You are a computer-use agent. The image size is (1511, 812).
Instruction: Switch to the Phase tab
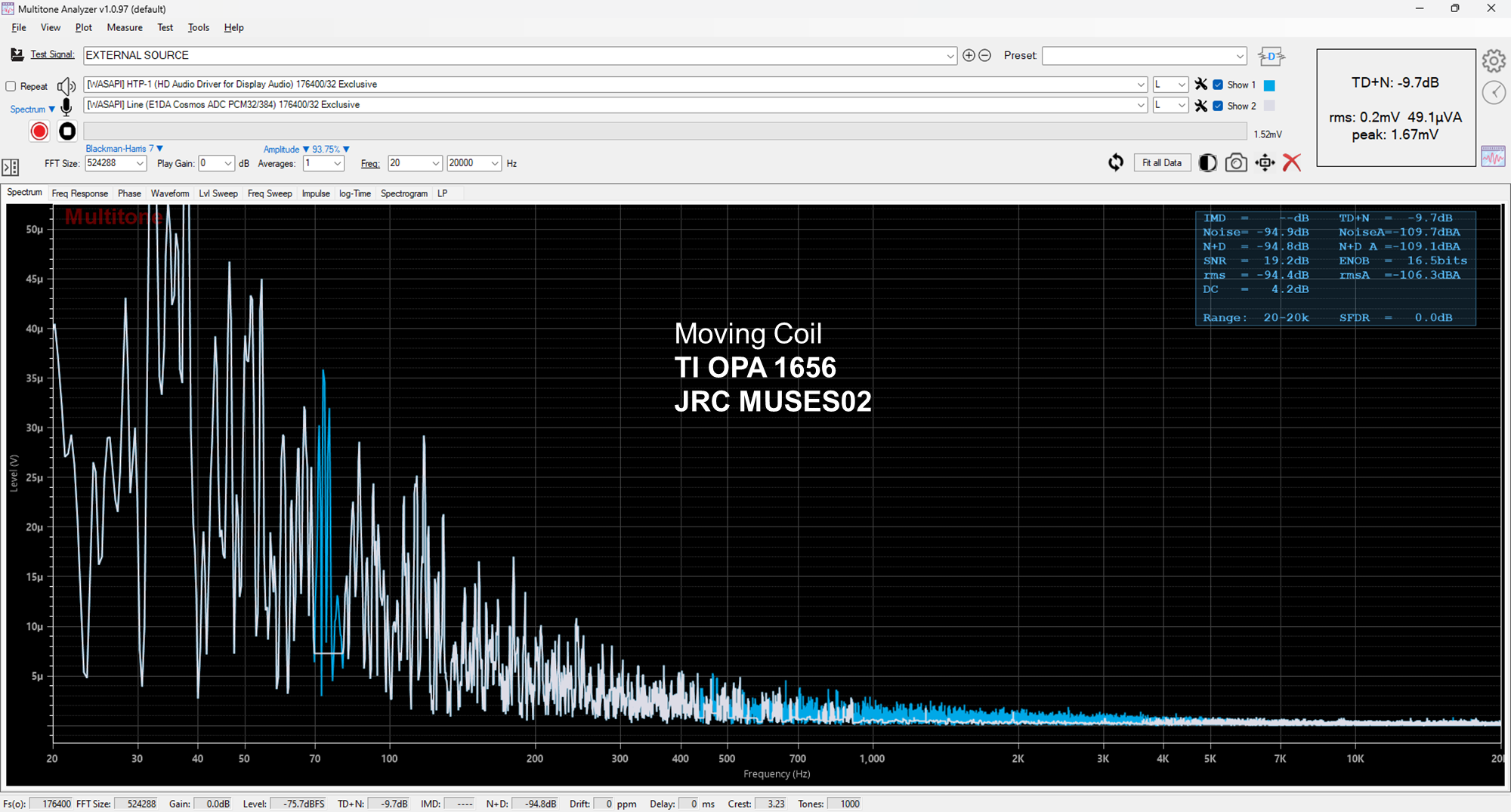coord(129,193)
